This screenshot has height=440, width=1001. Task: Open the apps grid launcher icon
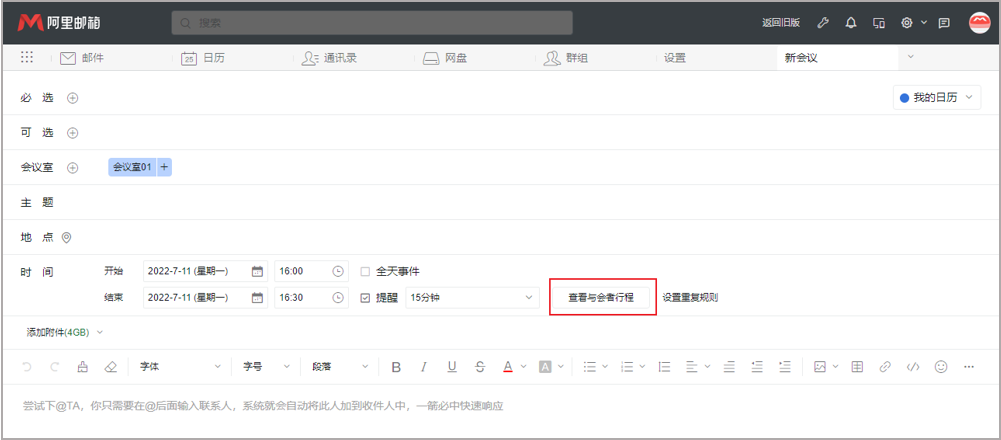27,58
